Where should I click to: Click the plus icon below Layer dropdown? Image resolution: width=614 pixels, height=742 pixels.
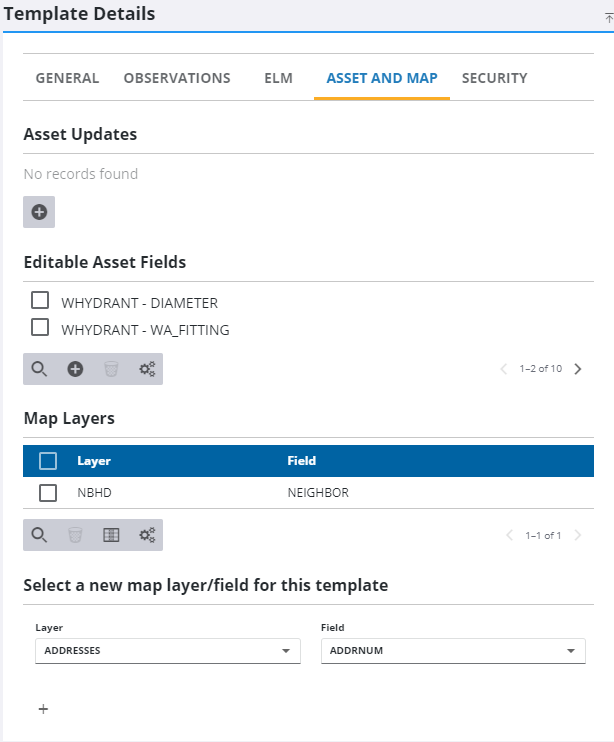tap(43, 709)
